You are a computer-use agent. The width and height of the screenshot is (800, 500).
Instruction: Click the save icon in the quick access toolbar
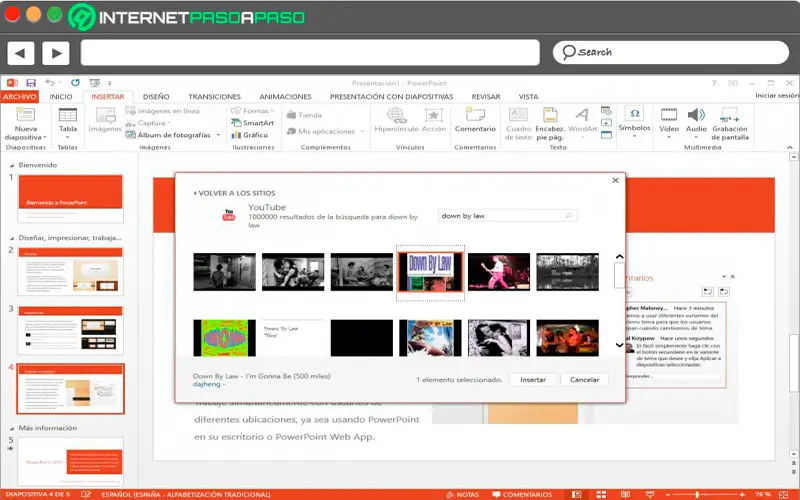click(x=31, y=83)
